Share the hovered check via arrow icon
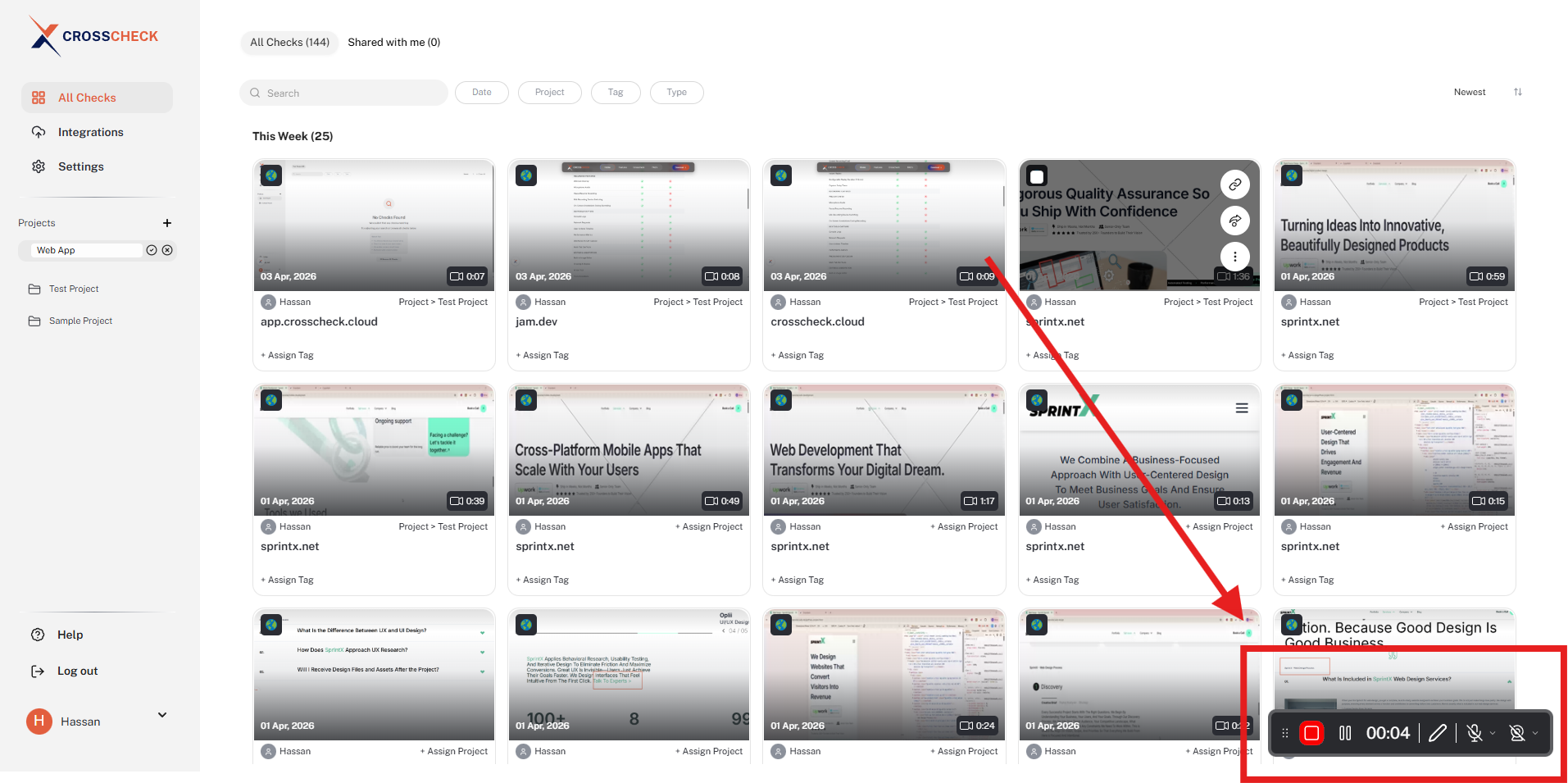 [x=1234, y=221]
